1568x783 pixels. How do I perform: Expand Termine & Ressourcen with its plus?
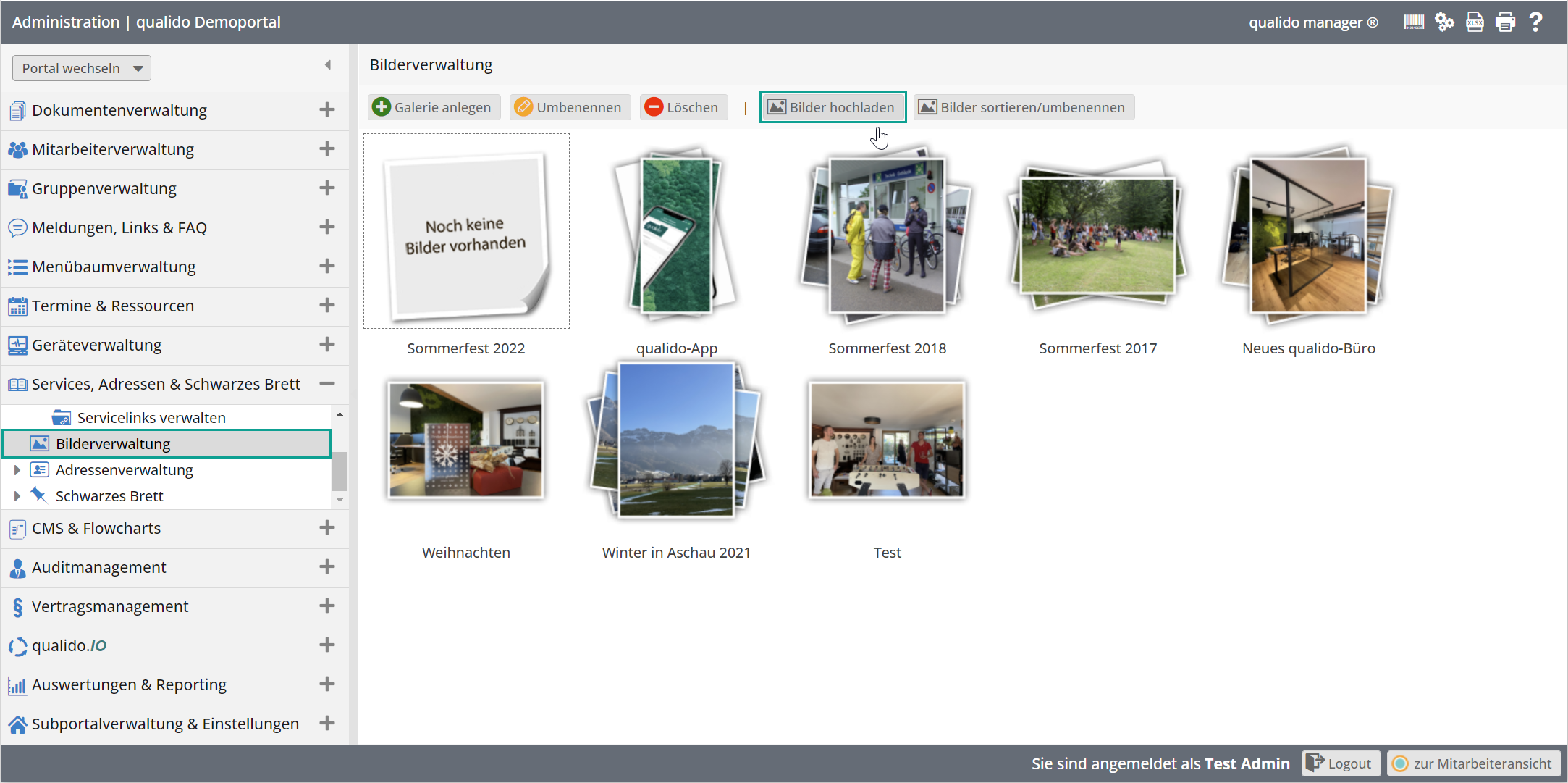pyautogui.click(x=327, y=306)
